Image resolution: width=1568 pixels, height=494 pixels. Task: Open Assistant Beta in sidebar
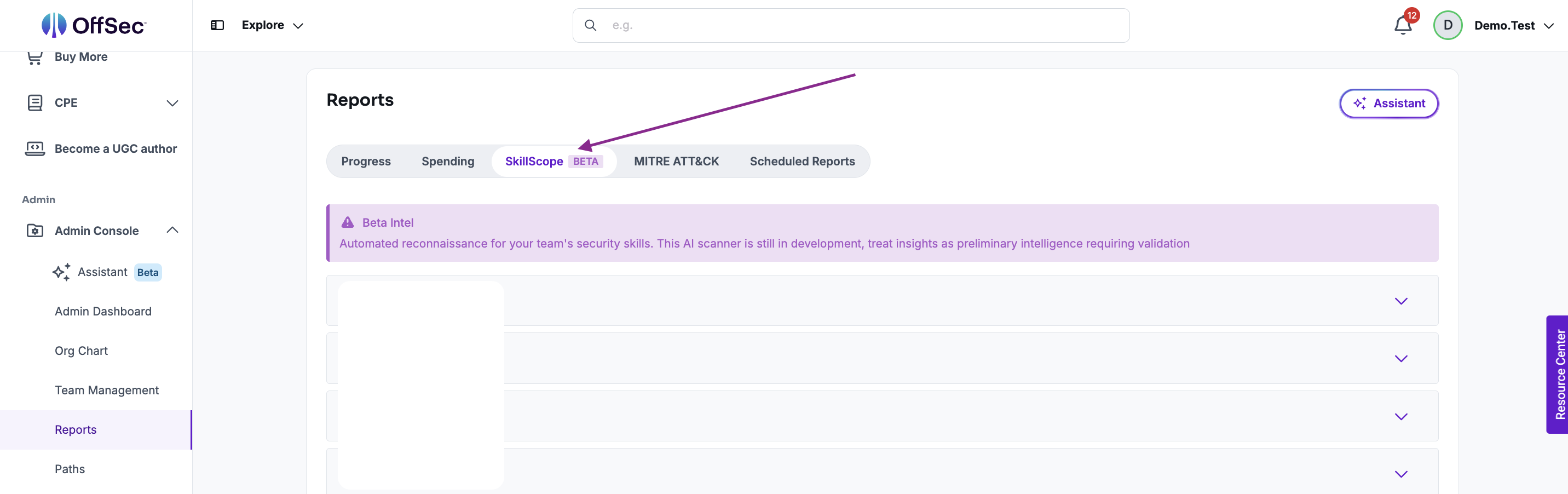click(107, 272)
